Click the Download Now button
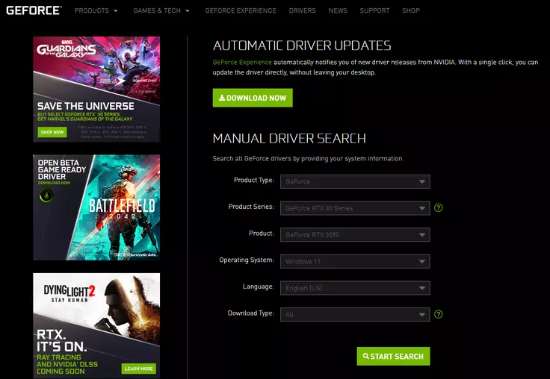 click(253, 98)
